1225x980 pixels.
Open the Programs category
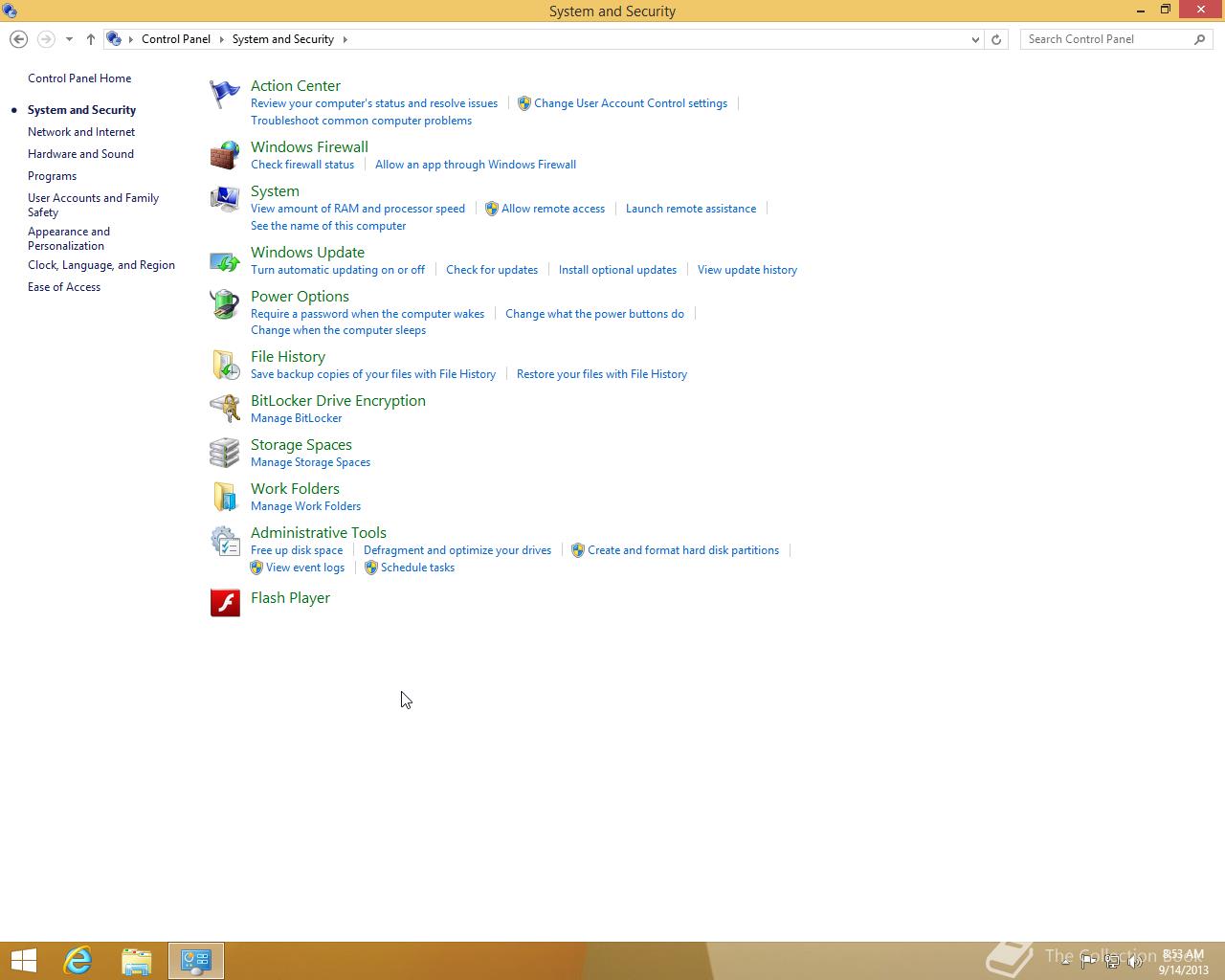tap(52, 176)
